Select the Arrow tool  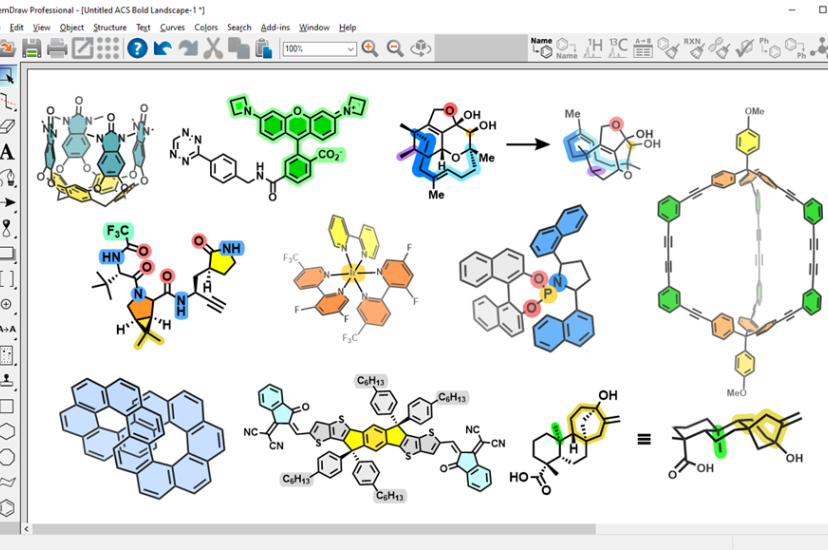(x=7, y=203)
